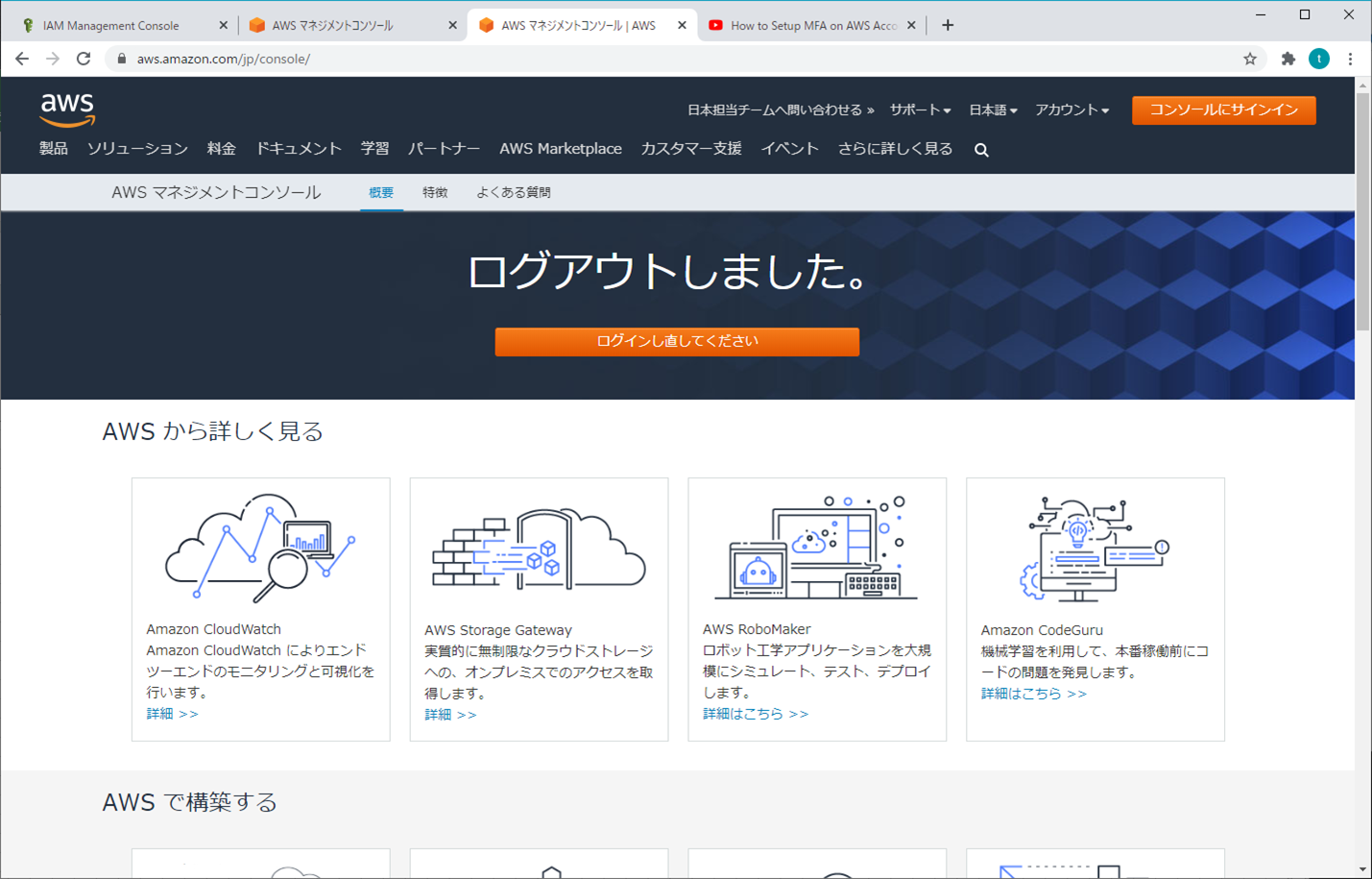1372x879 pixels.
Task: Open the パートナー menu
Action: 444,149
